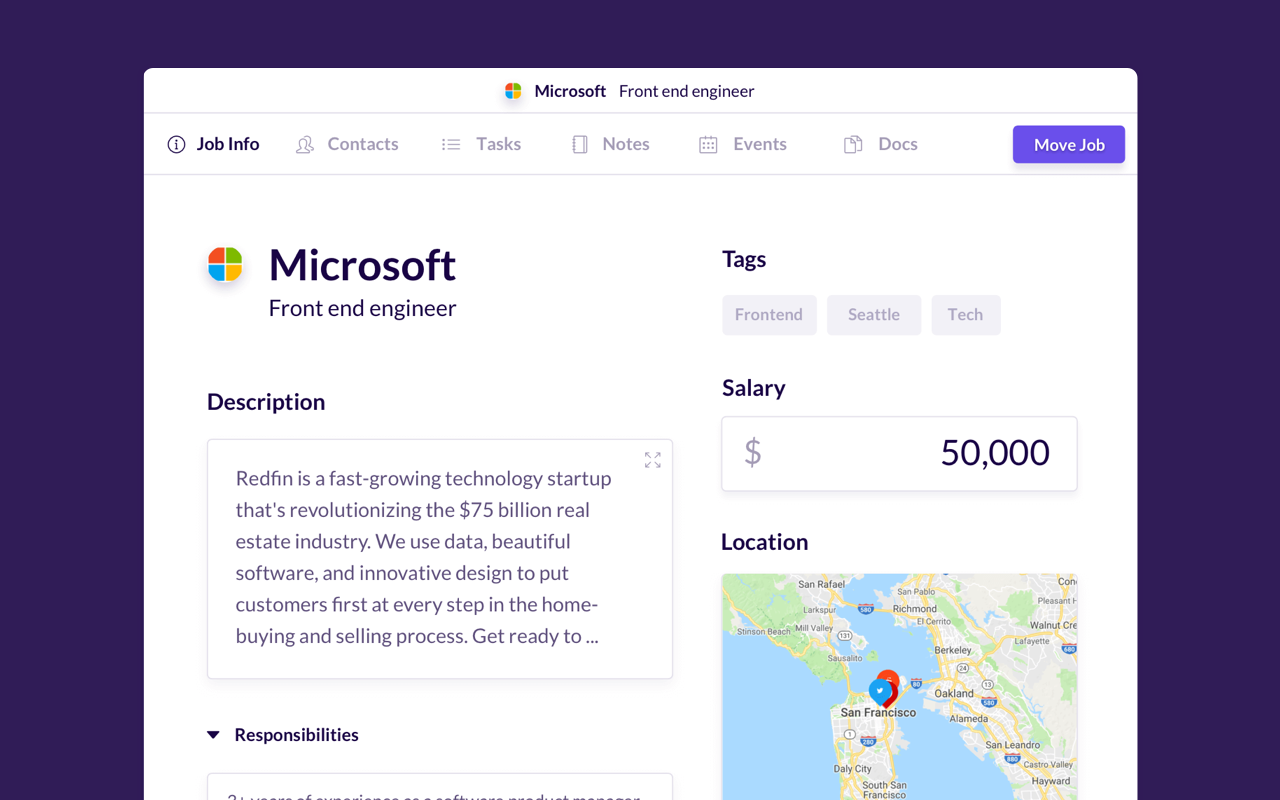
Task: Click Front end engineer in the title bar
Action: [687, 91]
